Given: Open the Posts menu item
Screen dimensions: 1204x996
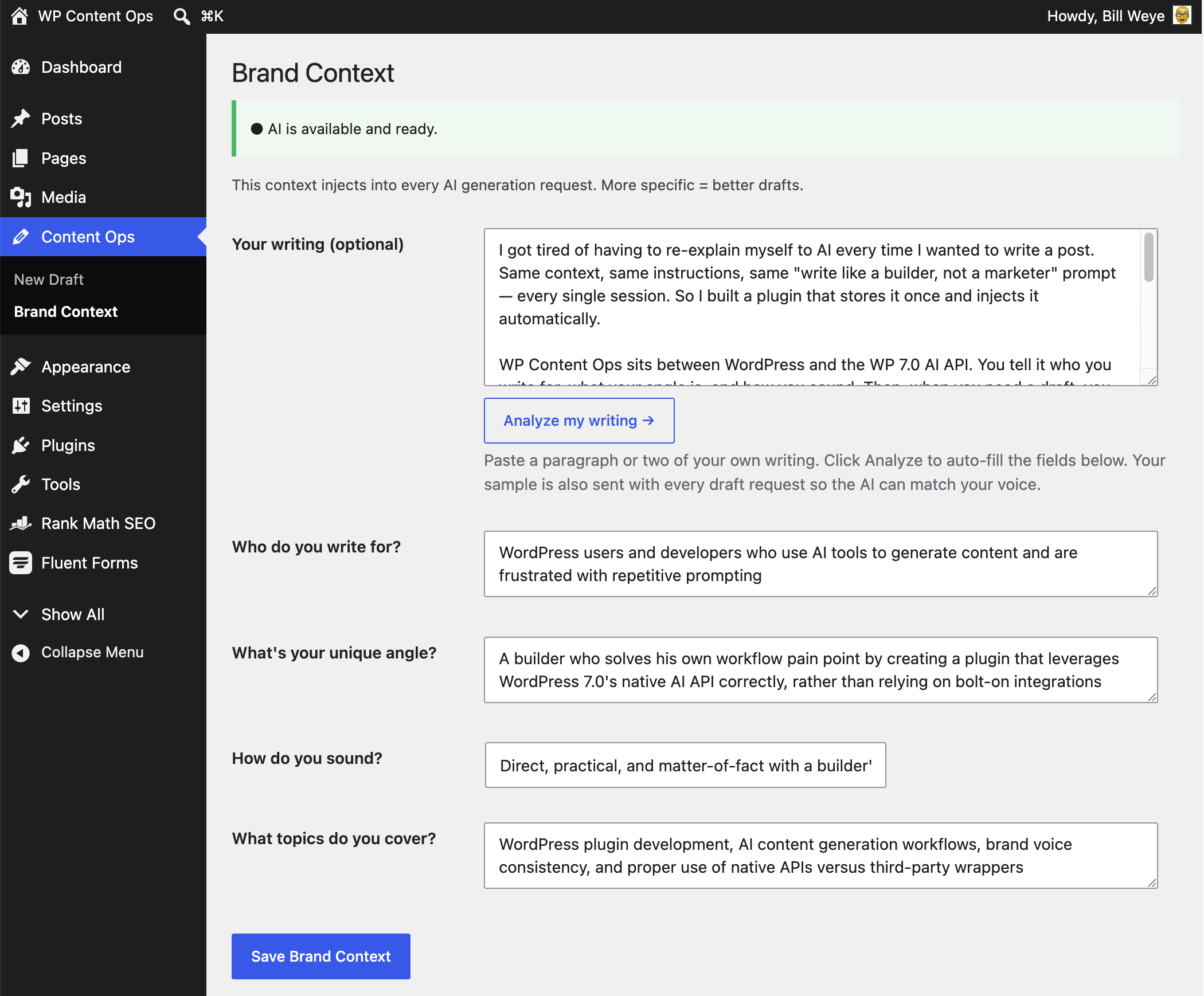Looking at the screenshot, I should (x=103, y=119).
